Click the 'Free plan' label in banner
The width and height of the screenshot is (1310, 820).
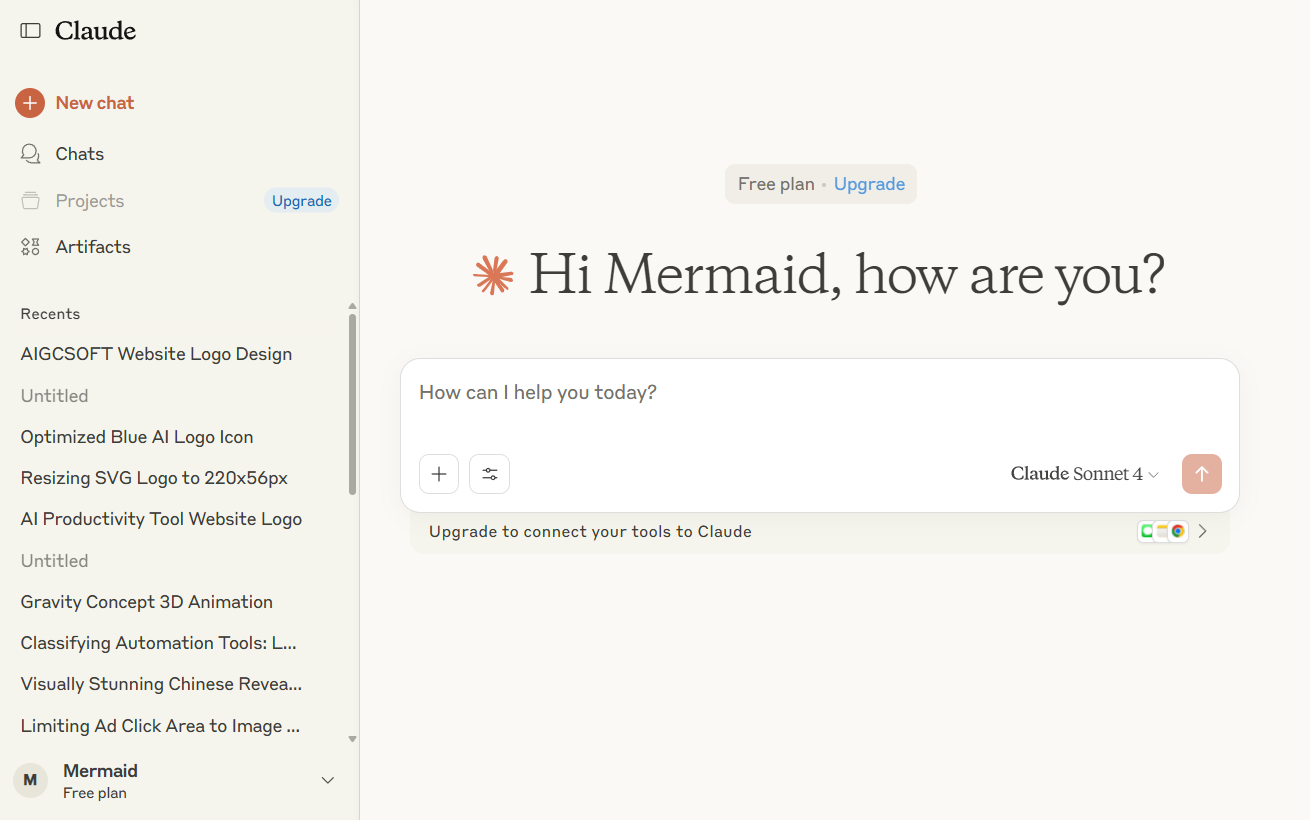776,184
